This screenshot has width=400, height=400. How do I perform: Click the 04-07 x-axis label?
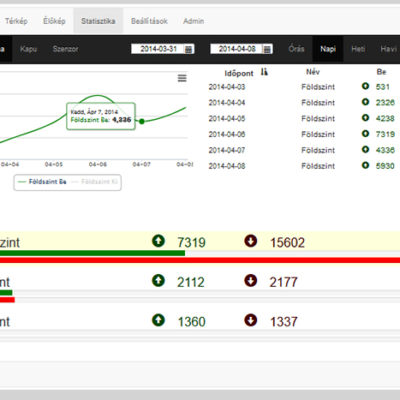point(142,164)
